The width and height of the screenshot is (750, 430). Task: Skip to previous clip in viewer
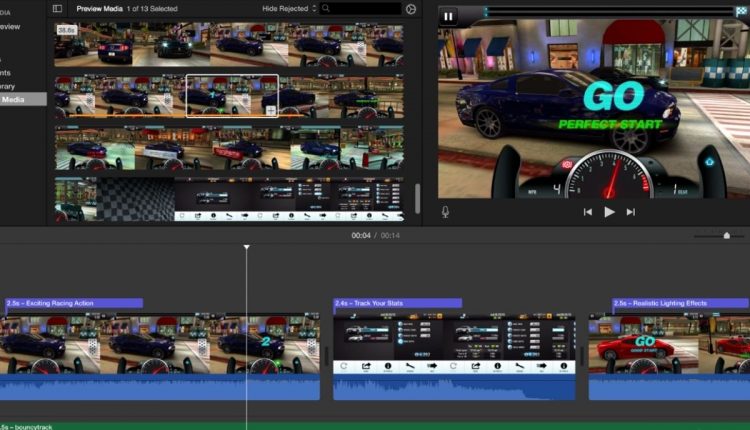coord(588,212)
